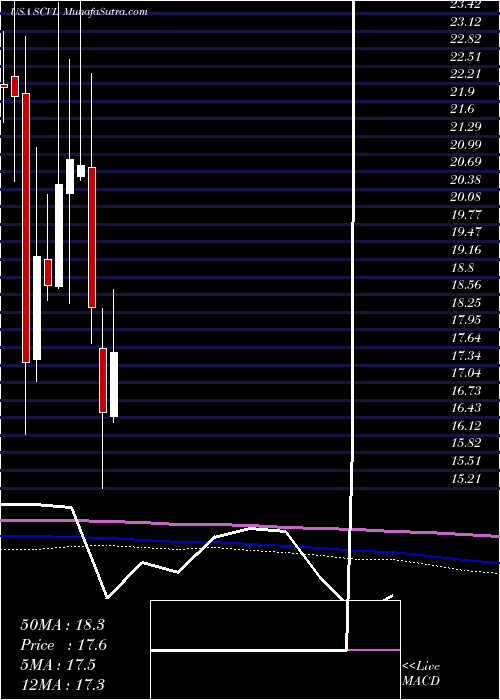The image size is (500, 700).
Task: Click the 15.21 price axis label
Action: point(466,479)
